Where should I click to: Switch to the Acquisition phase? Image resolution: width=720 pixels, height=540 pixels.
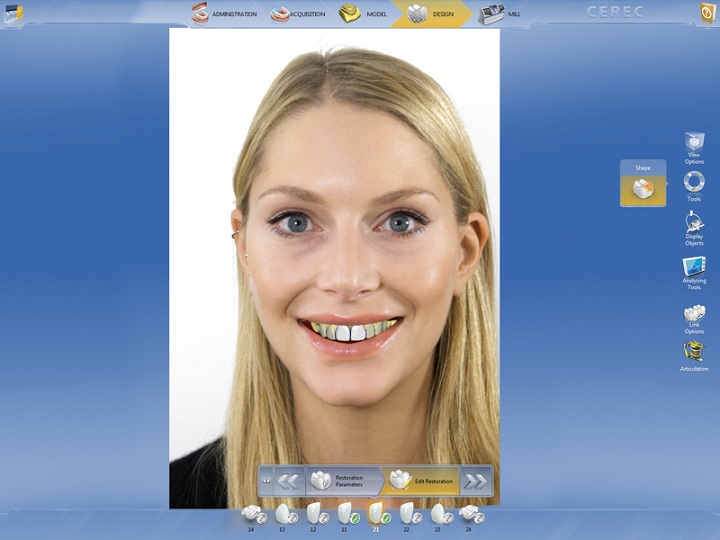[x=299, y=14]
